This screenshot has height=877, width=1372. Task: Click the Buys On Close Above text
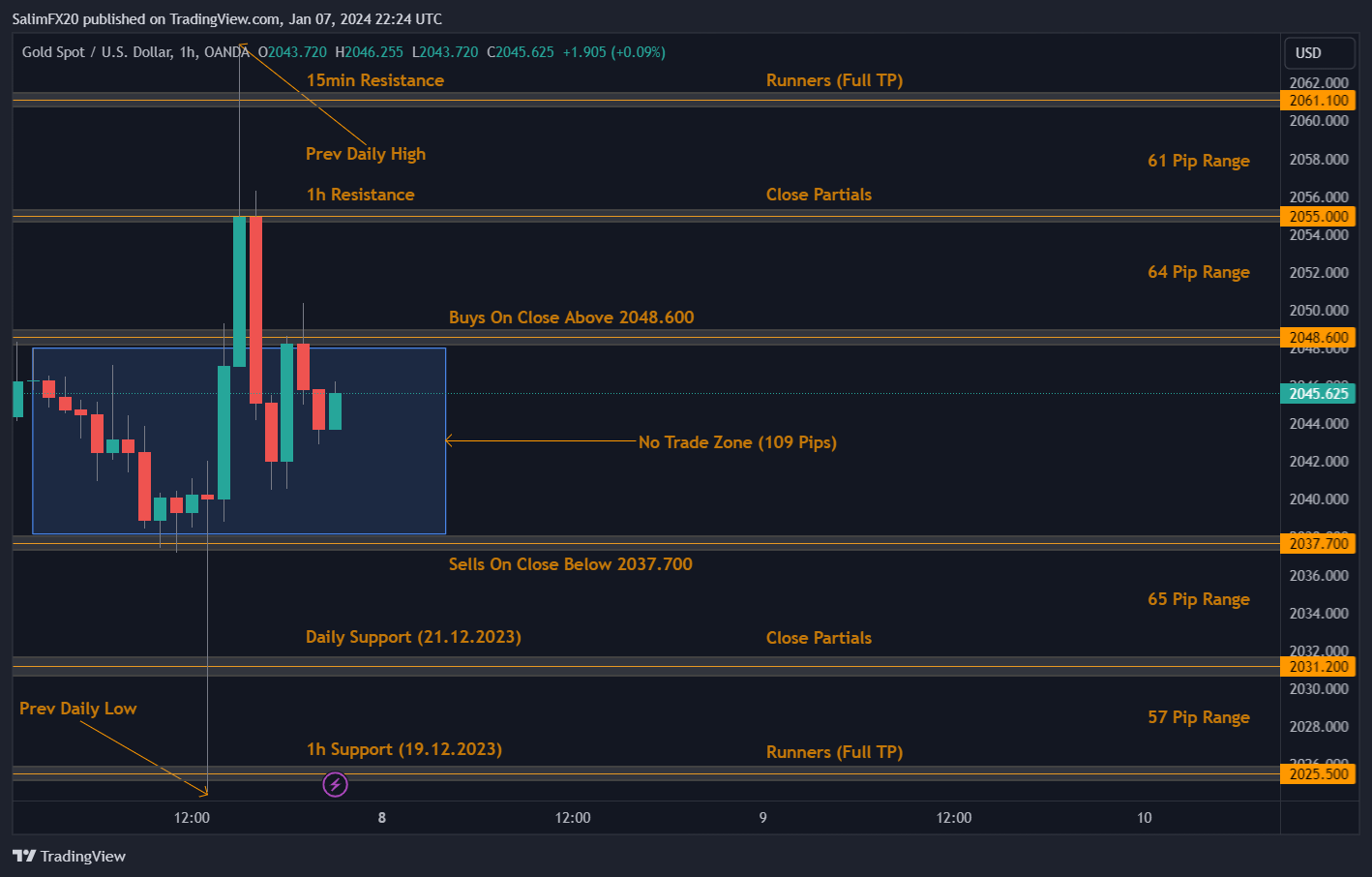pyautogui.click(x=571, y=317)
